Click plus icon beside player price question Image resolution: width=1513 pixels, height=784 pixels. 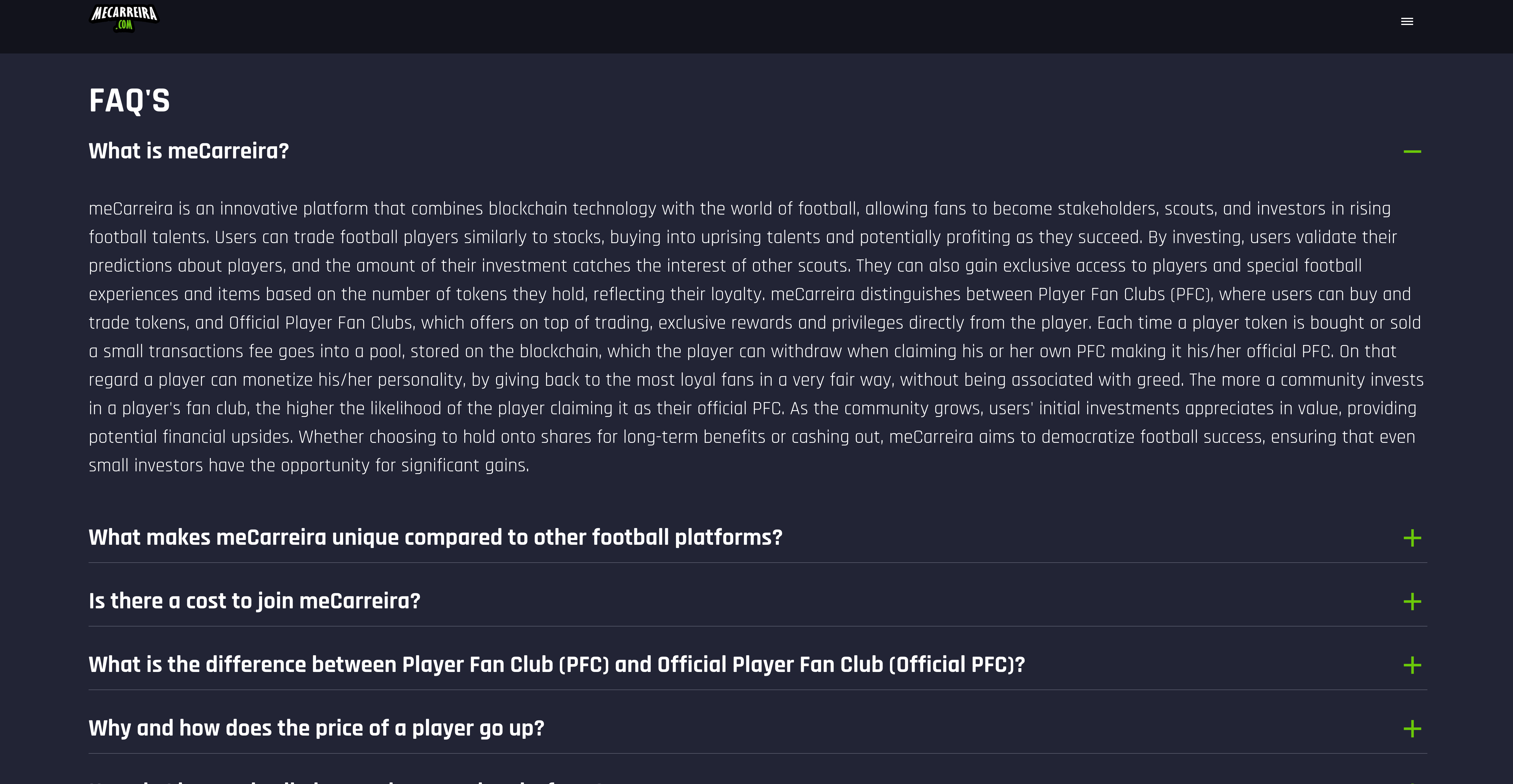(1412, 729)
